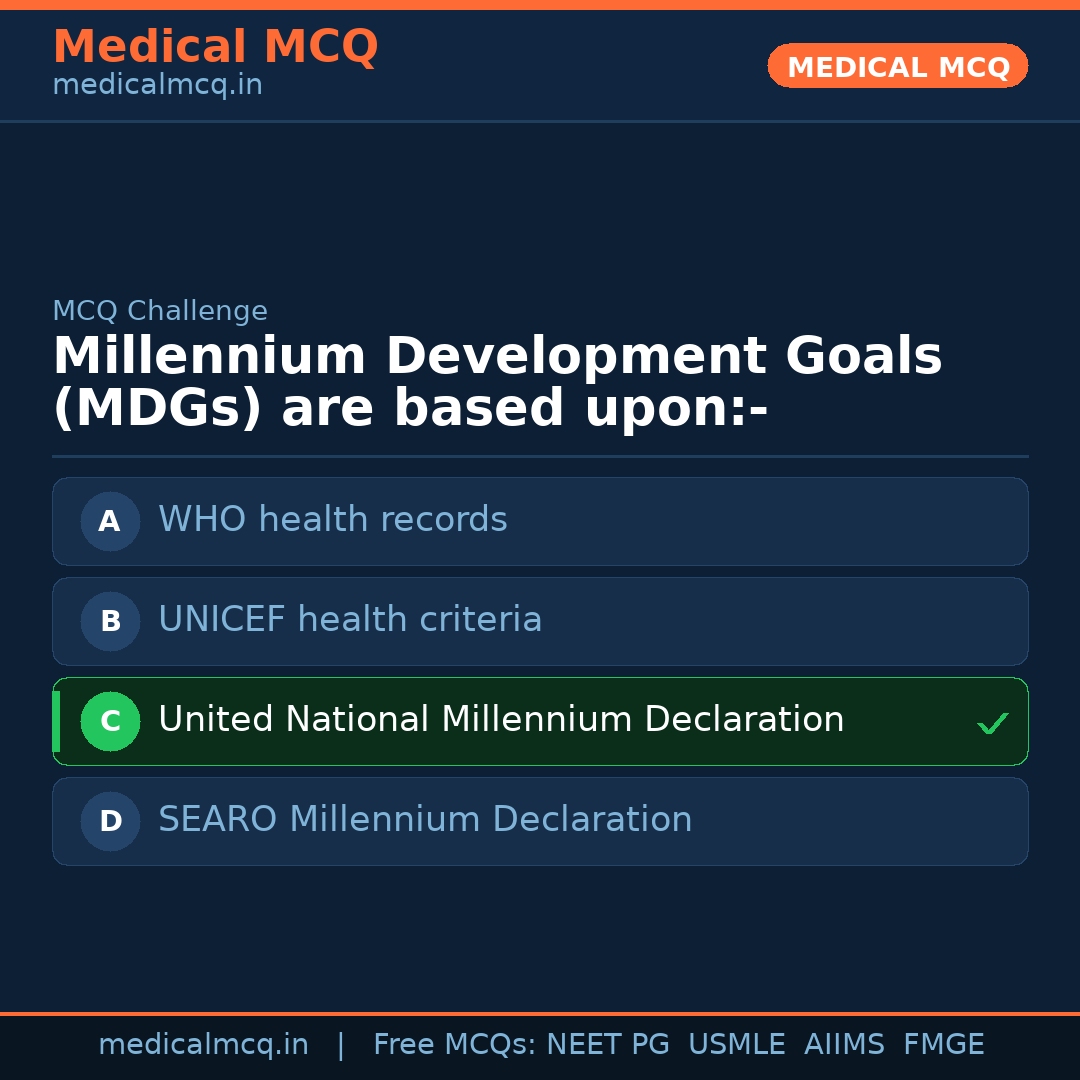This screenshot has height=1080, width=1080.
Task: Pick SEARO Millennium Declaration option
Action: (x=425, y=820)
